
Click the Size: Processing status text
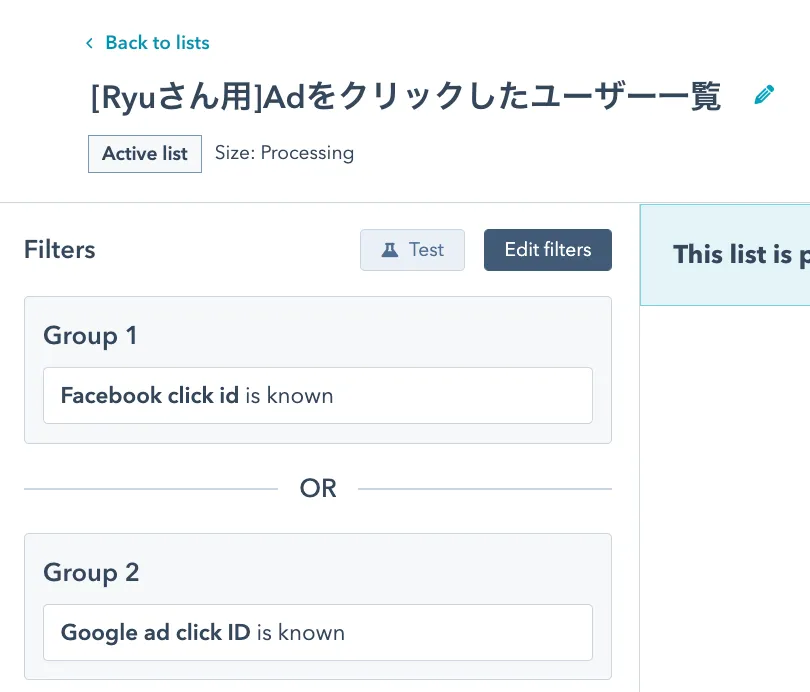tap(284, 153)
